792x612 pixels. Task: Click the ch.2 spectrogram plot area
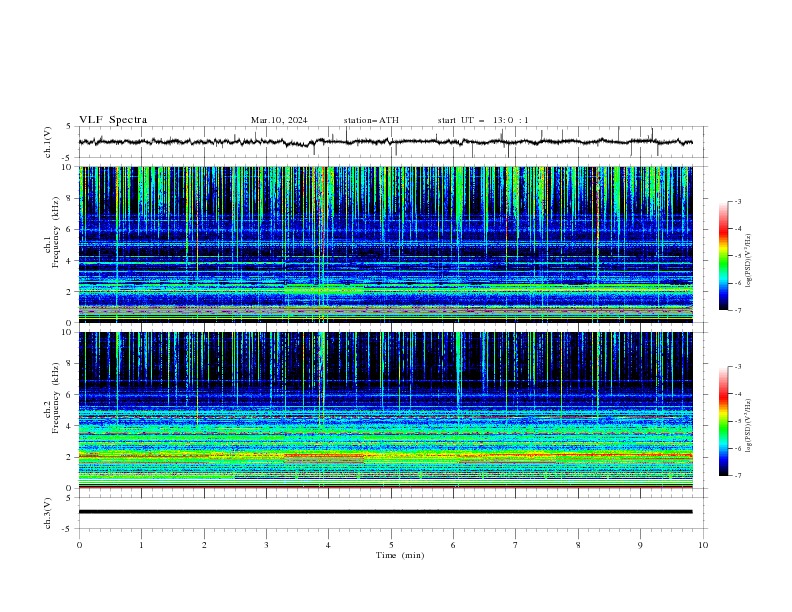point(385,410)
